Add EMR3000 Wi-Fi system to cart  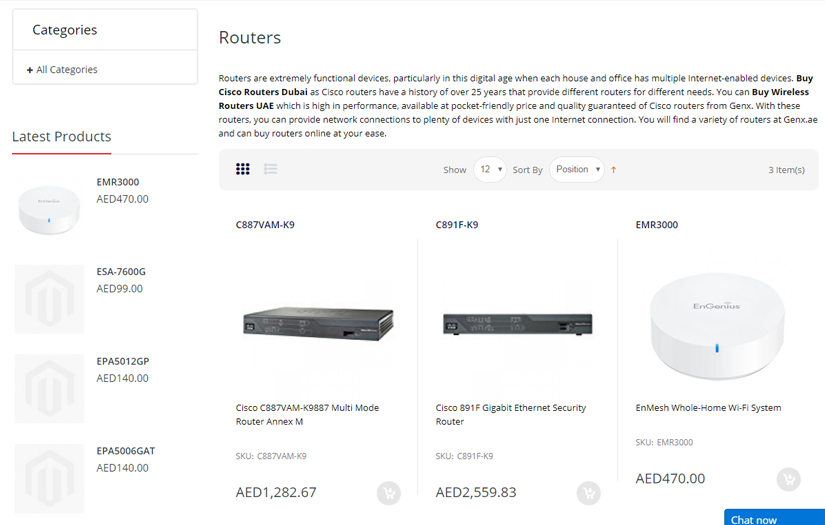789,479
